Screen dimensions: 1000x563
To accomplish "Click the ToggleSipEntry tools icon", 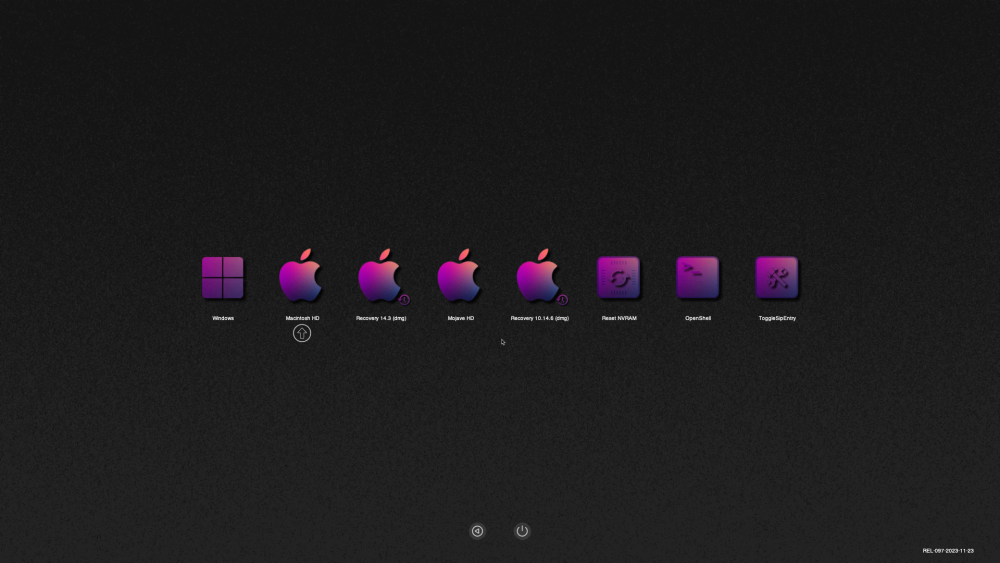I will pyautogui.click(x=777, y=277).
